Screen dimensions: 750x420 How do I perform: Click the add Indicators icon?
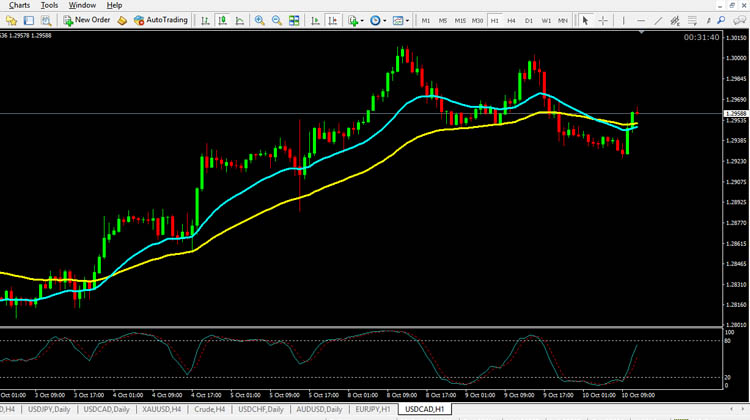(353, 21)
